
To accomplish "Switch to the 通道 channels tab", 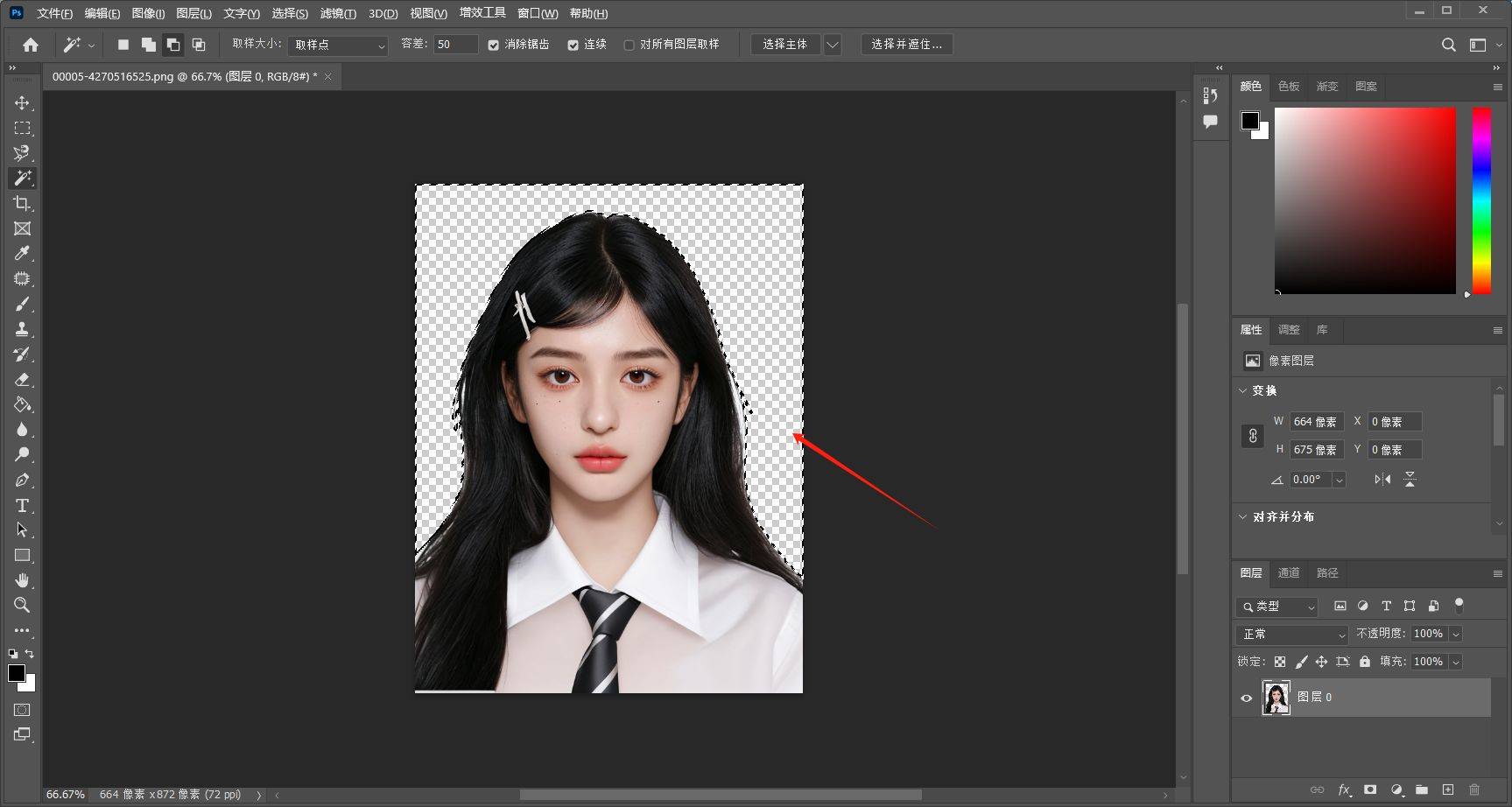I will click(x=1289, y=573).
